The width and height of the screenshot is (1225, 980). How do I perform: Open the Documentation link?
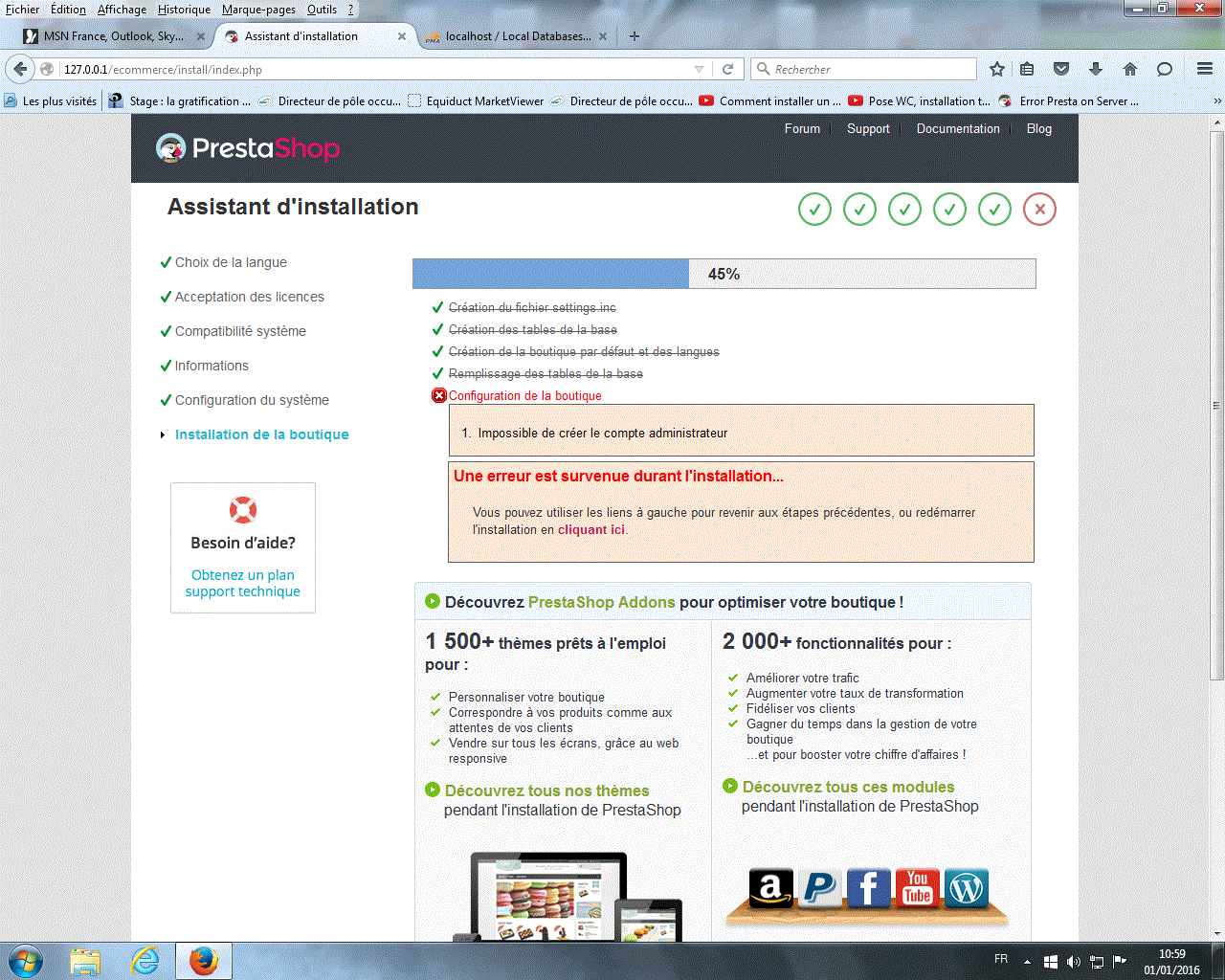pos(958,128)
